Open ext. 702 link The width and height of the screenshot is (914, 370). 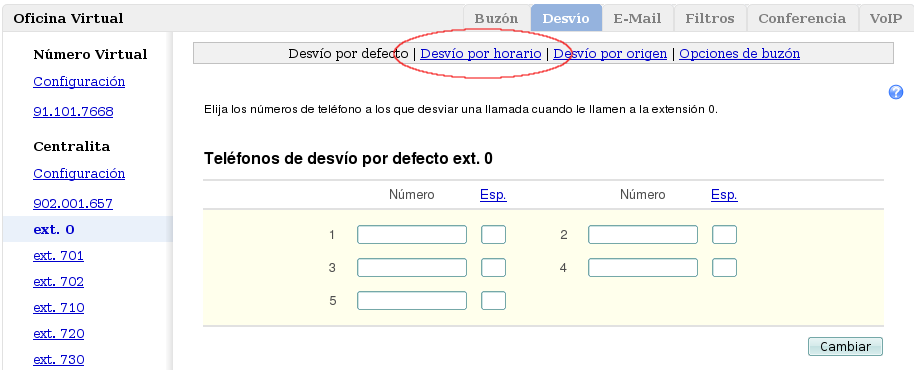58,282
